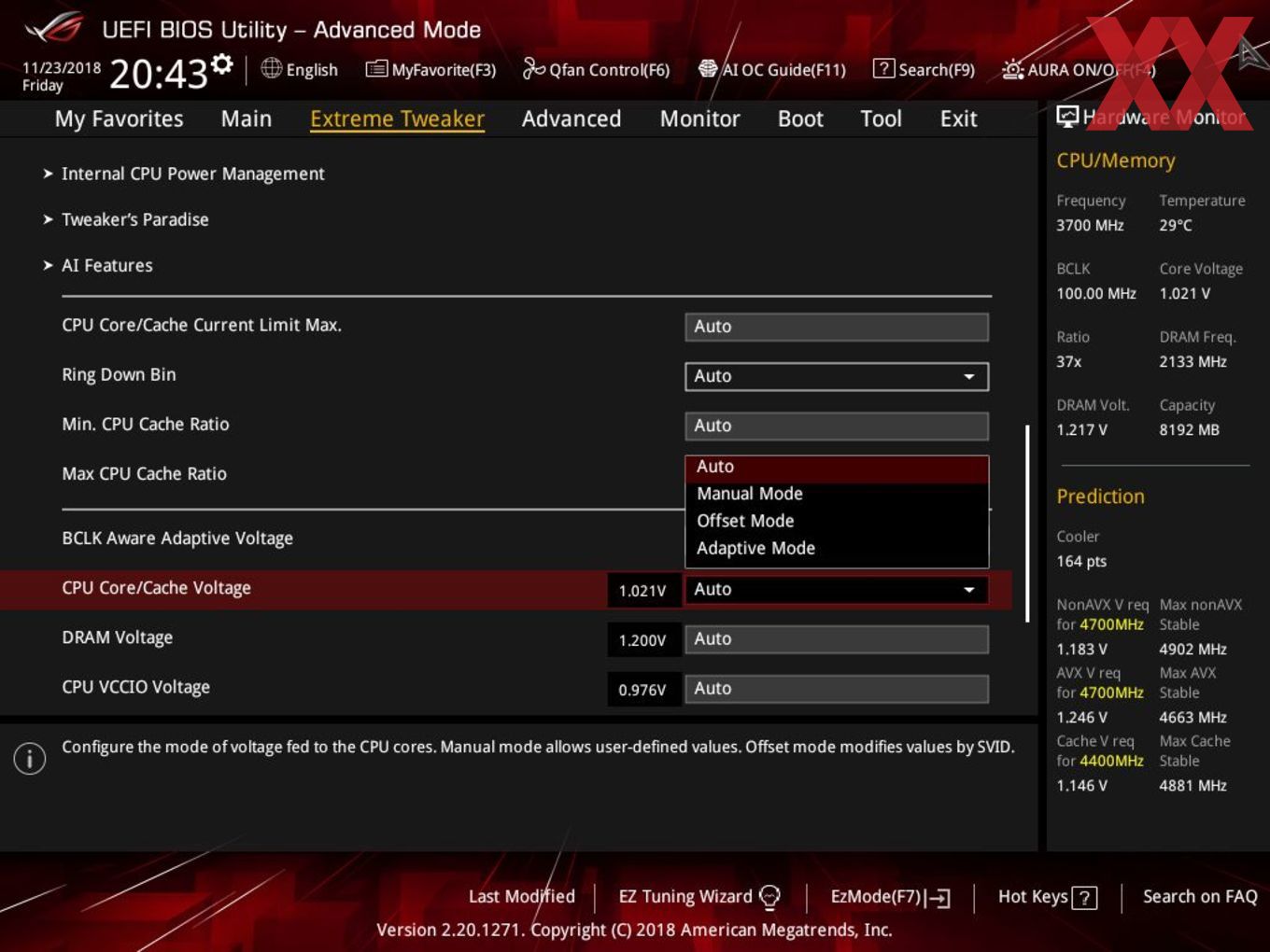Click the 4881 MHz Max Cache value
This screenshot has width=1270, height=952.
tap(1193, 785)
